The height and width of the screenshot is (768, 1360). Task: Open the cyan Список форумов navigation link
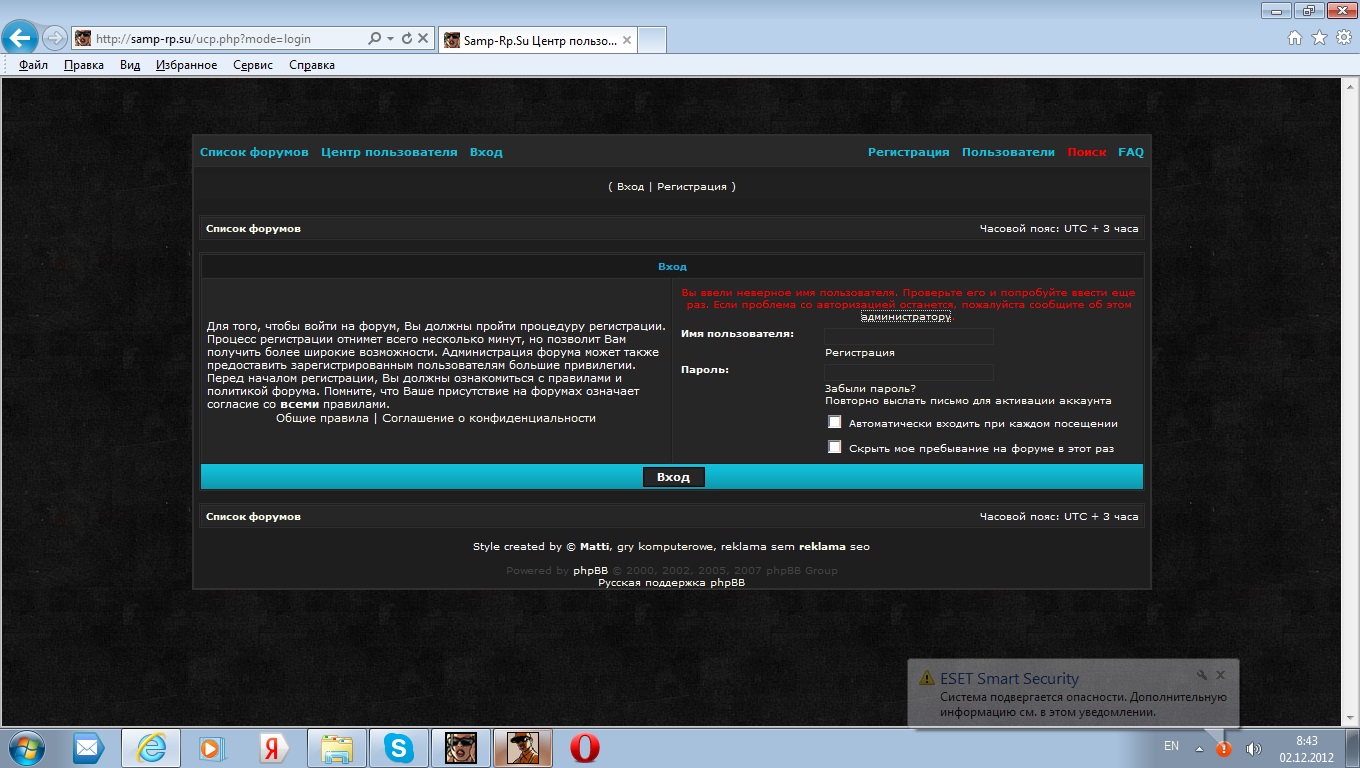coord(254,152)
